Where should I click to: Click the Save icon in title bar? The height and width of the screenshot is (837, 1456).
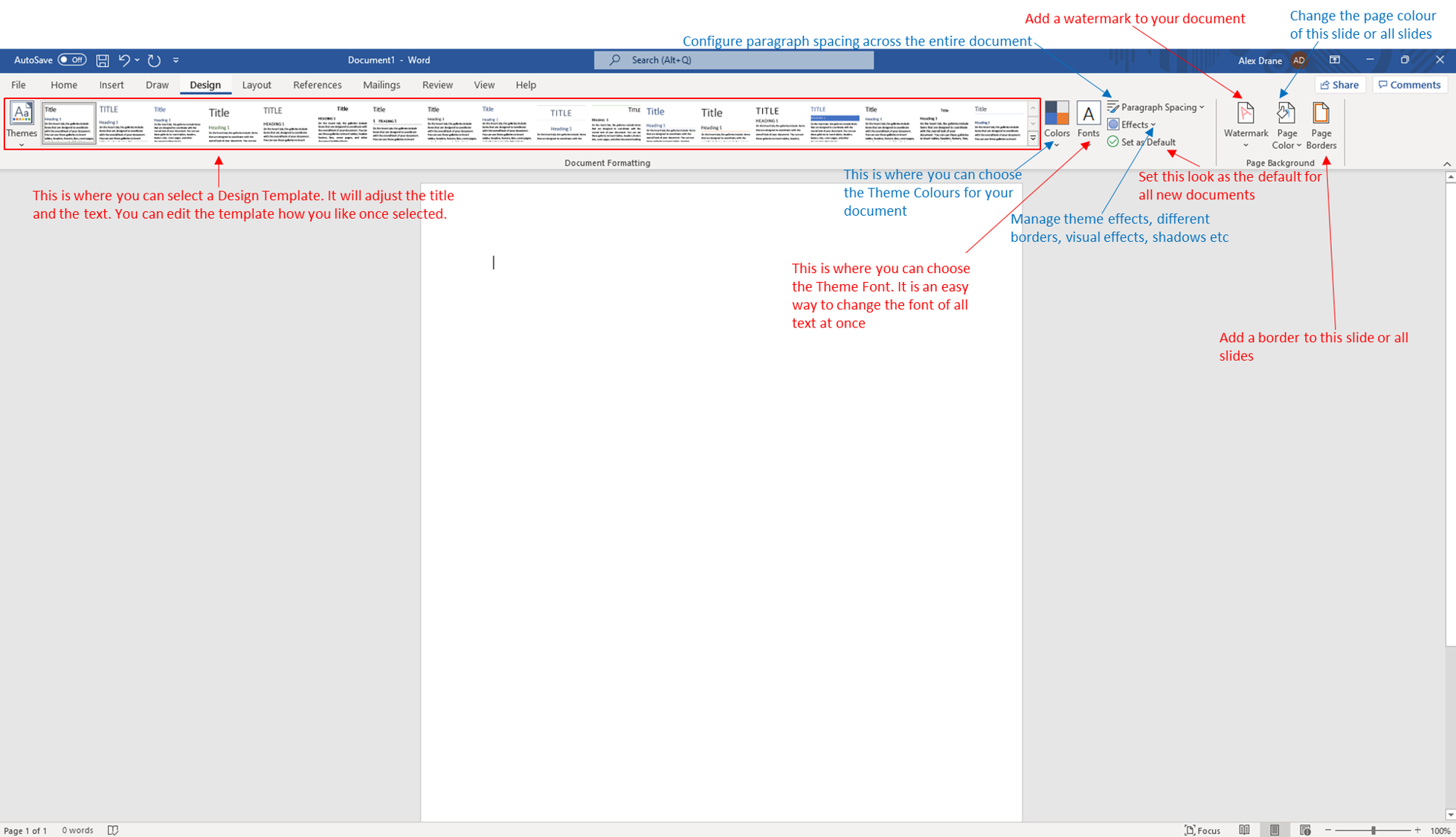click(103, 60)
